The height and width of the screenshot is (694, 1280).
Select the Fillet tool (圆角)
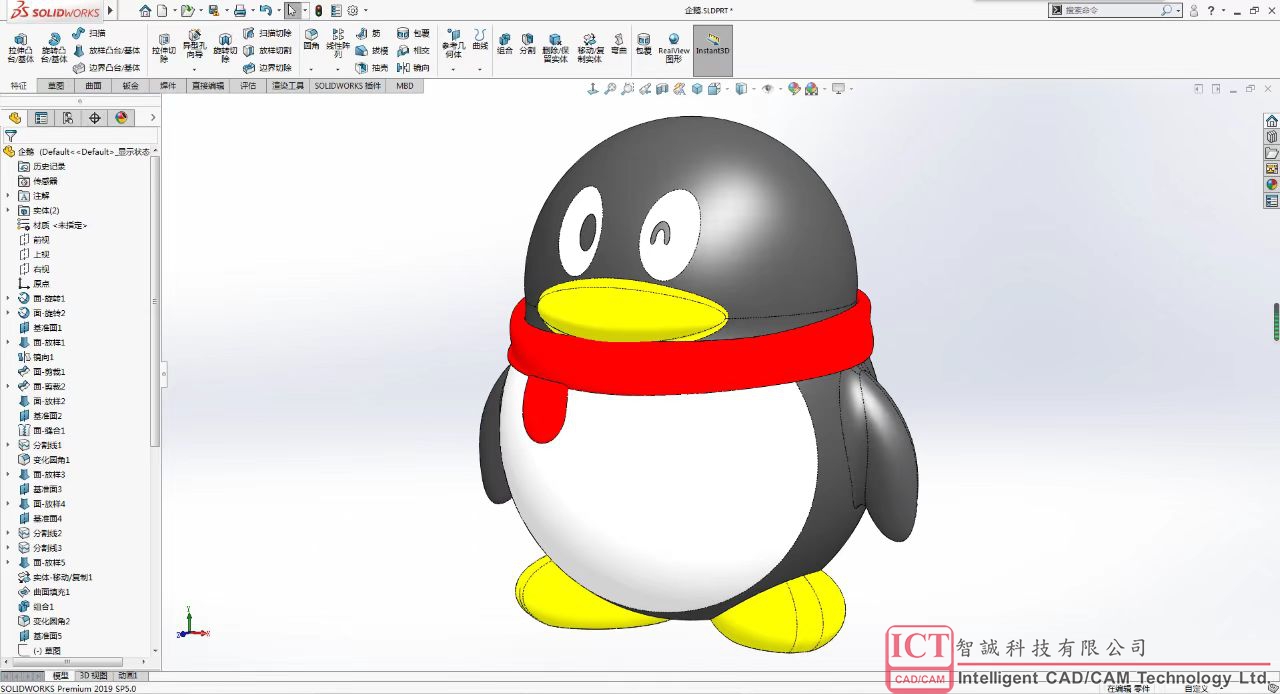coord(311,38)
